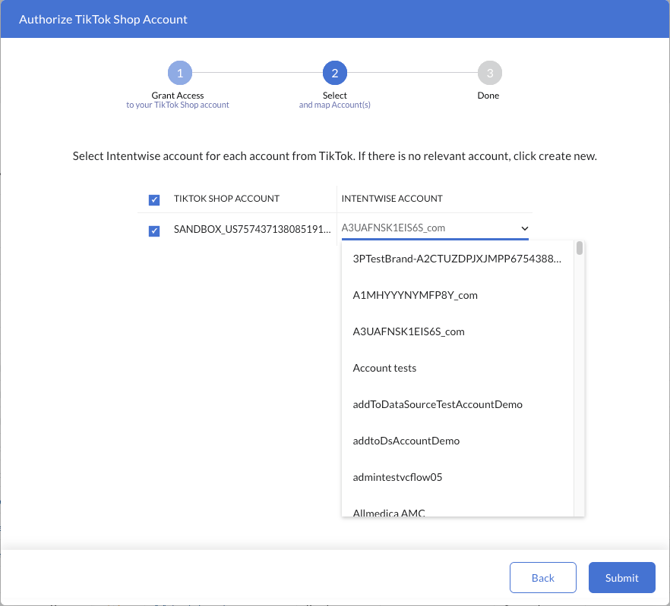This screenshot has width=670, height=606.
Task: Click the Grant Access step label
Action: coord(178,95)
